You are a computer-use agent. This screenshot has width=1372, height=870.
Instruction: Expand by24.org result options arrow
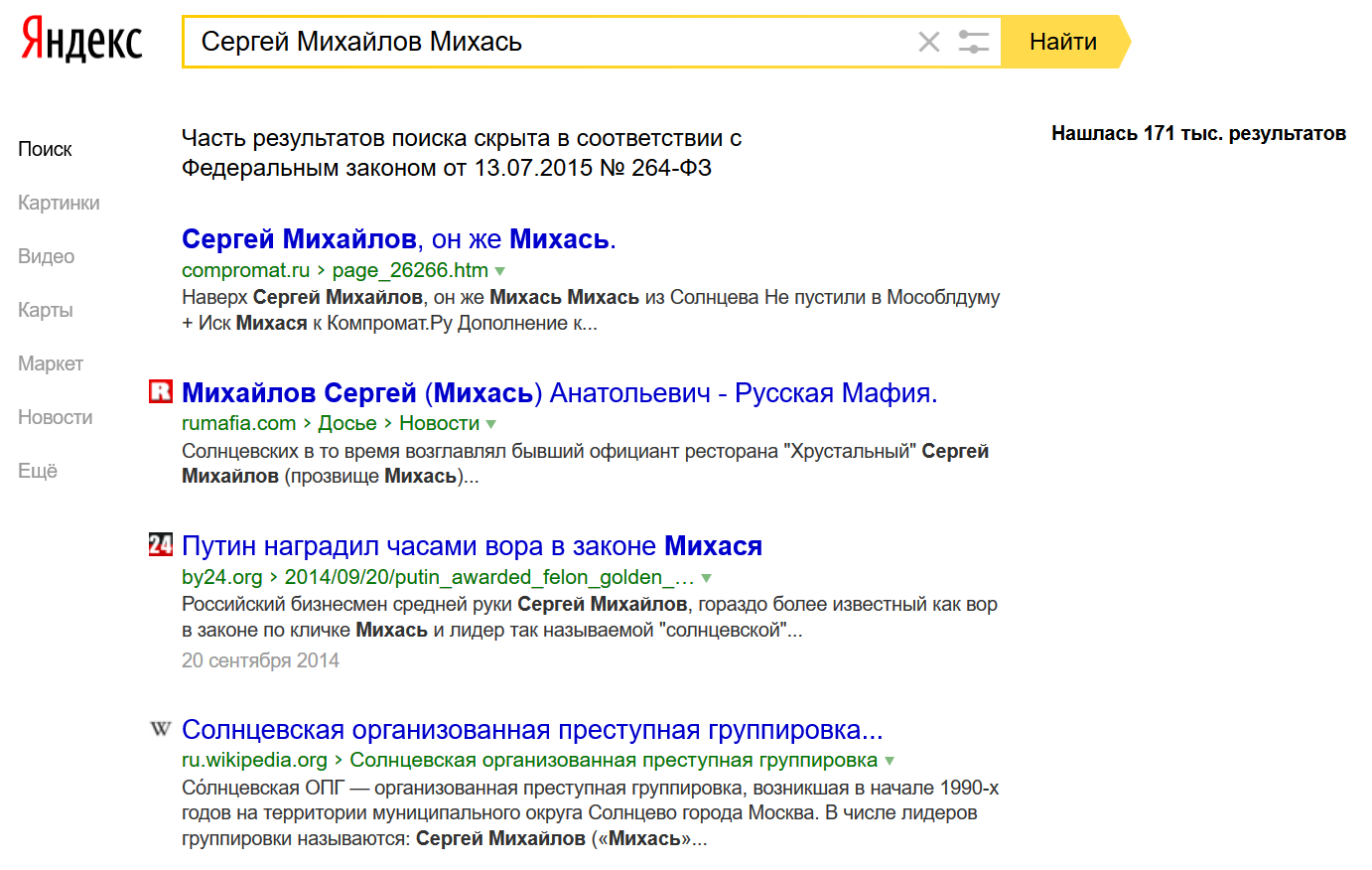coord(707,578)
